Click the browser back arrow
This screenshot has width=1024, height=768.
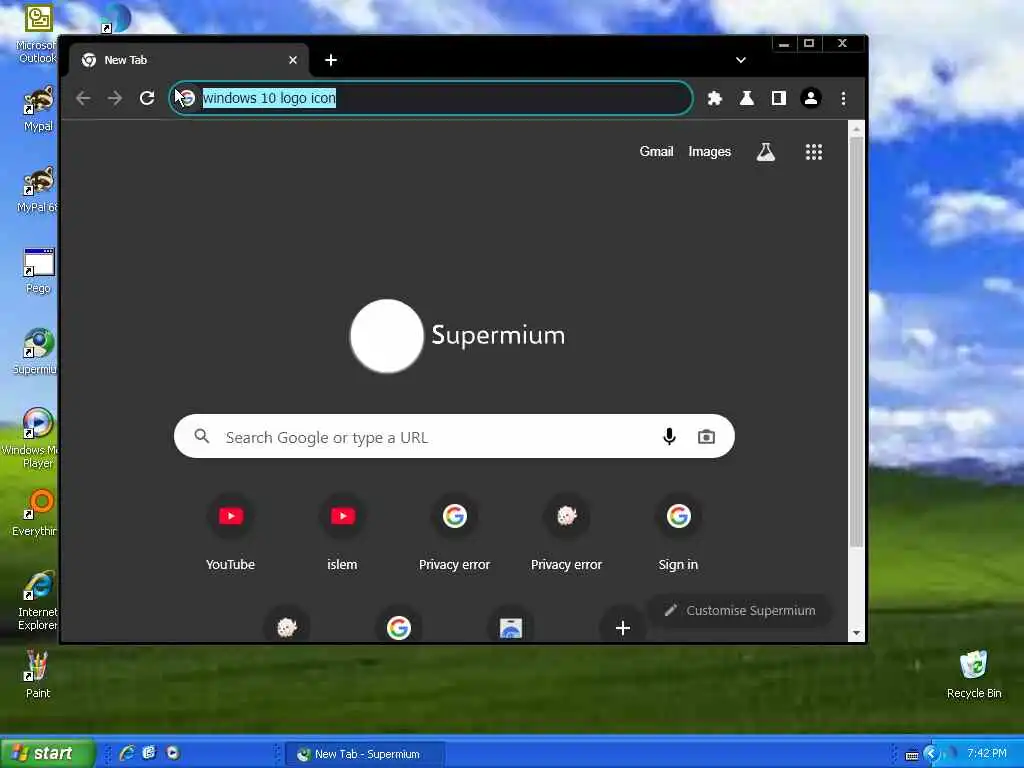(83, 98)
